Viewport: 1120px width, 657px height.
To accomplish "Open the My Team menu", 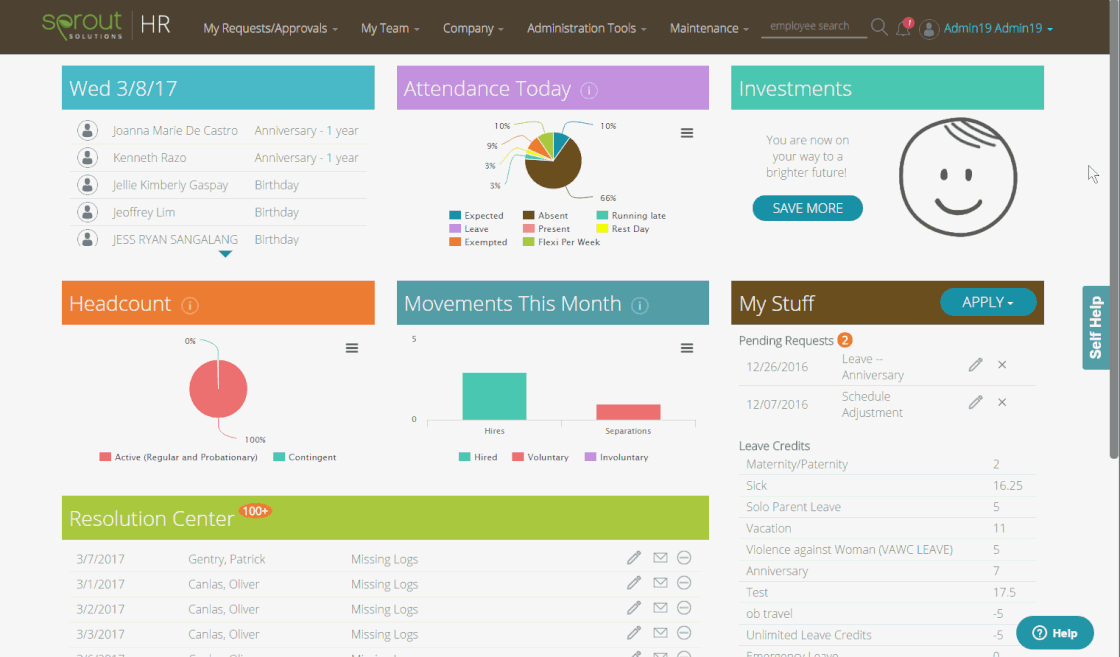I will (389, 27).
